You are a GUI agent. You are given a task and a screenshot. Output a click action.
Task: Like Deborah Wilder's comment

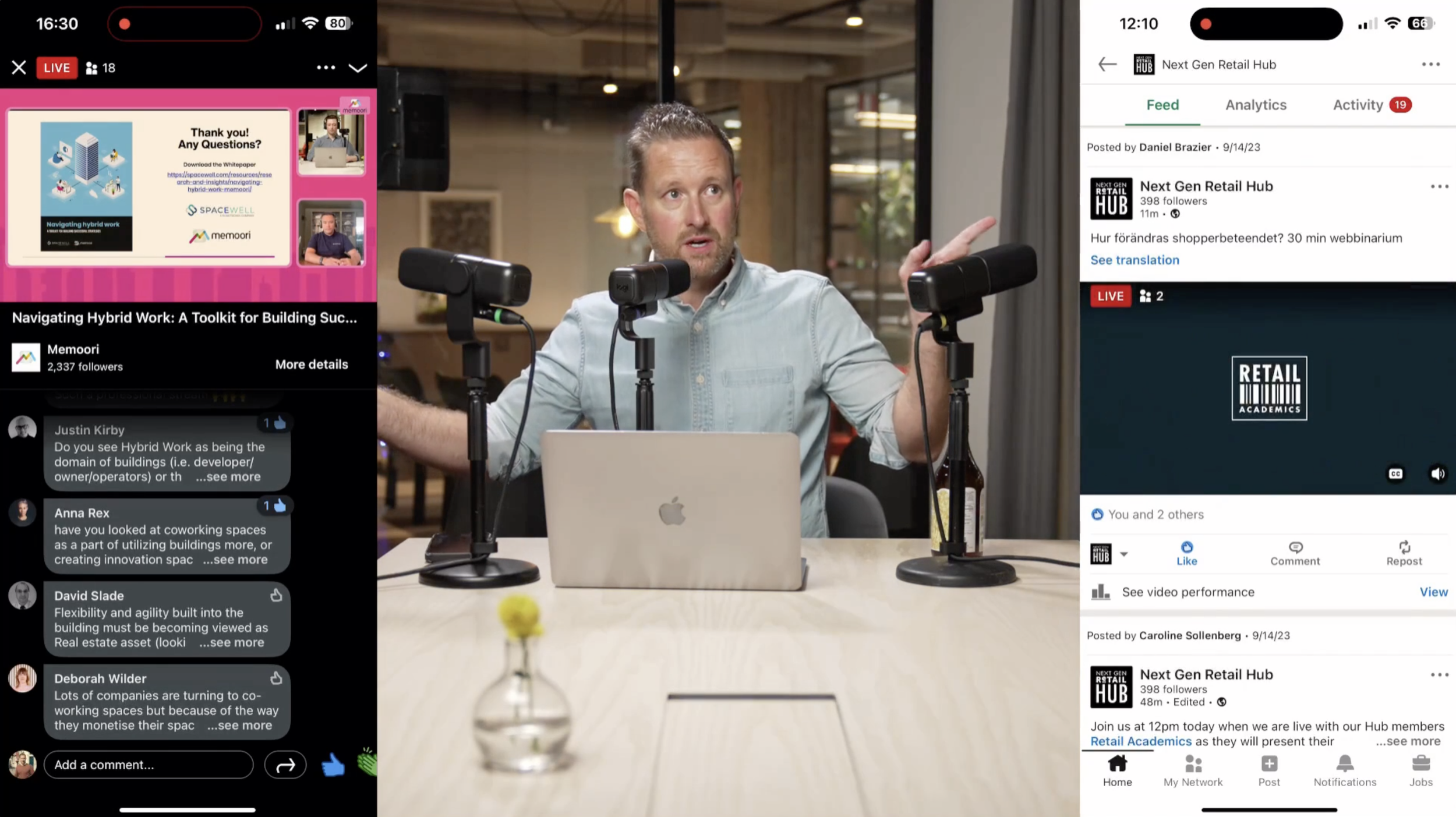[276, 678]
